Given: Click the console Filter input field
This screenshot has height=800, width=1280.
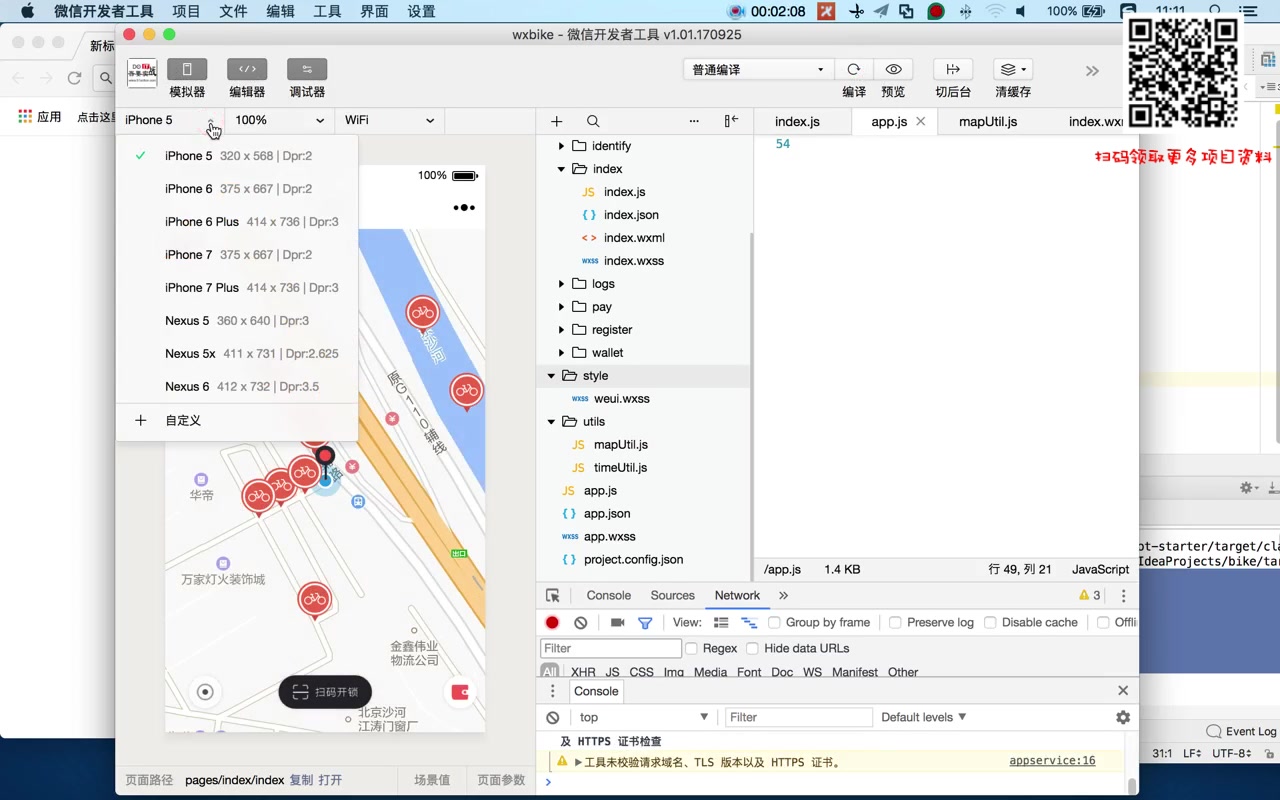Looking at the screenshot, I should pos(798,717).
